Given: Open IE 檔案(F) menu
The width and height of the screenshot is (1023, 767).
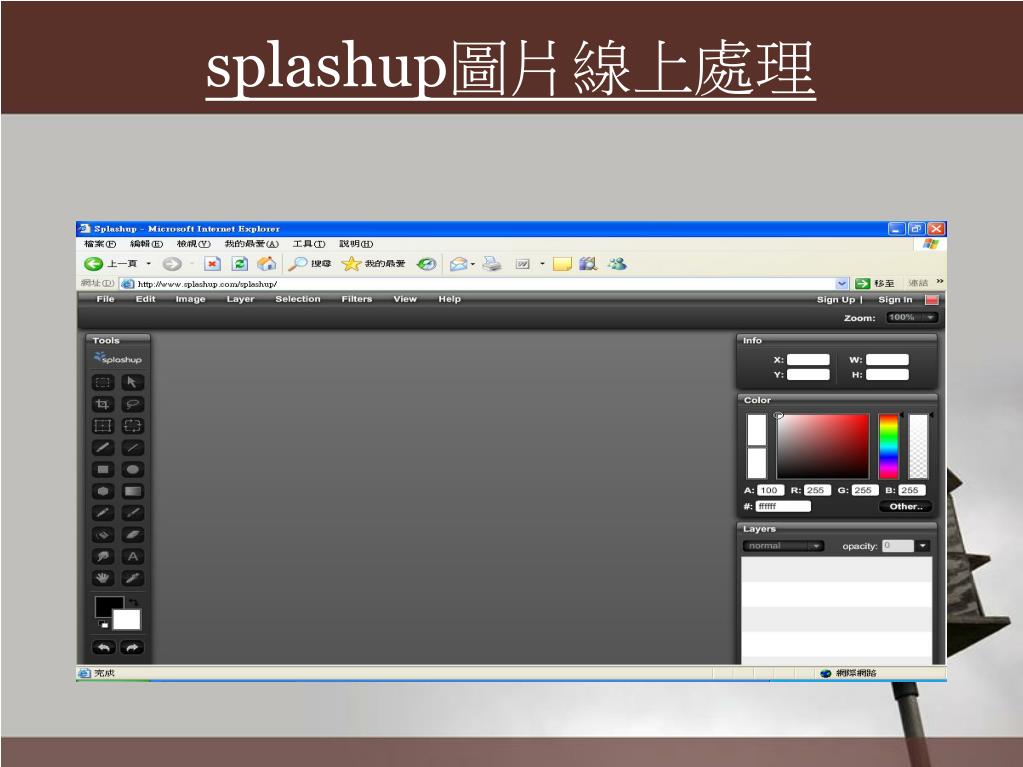Looking at the screenshot, I should coord(100,244).
